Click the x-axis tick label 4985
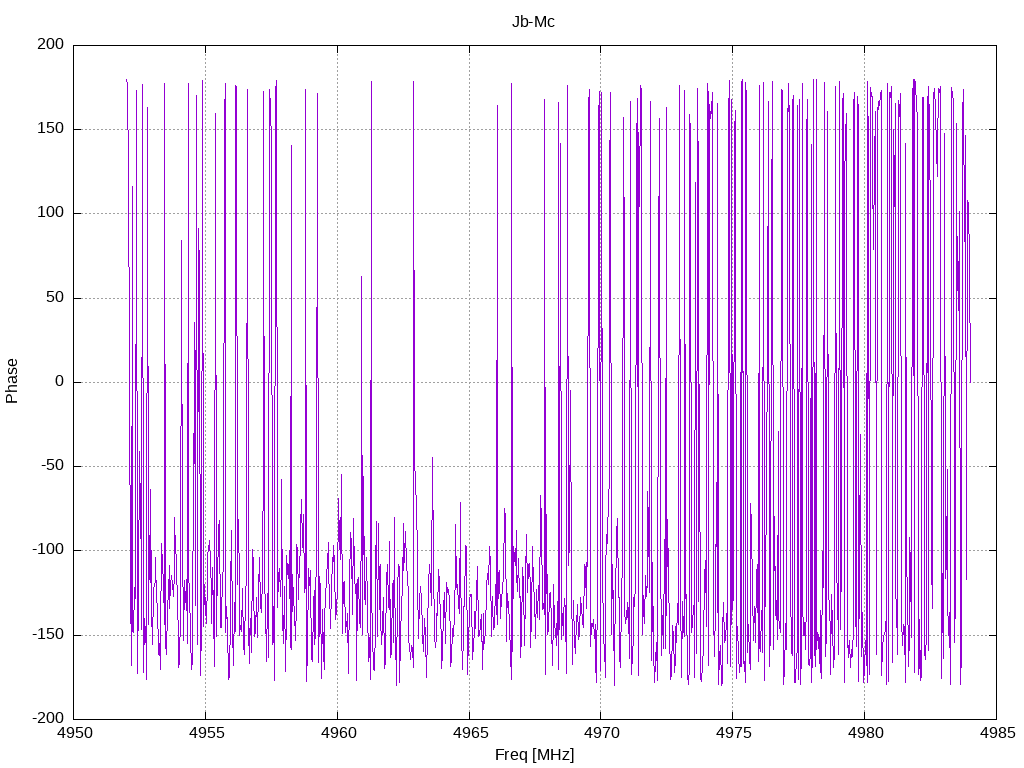 pos(997,733)
